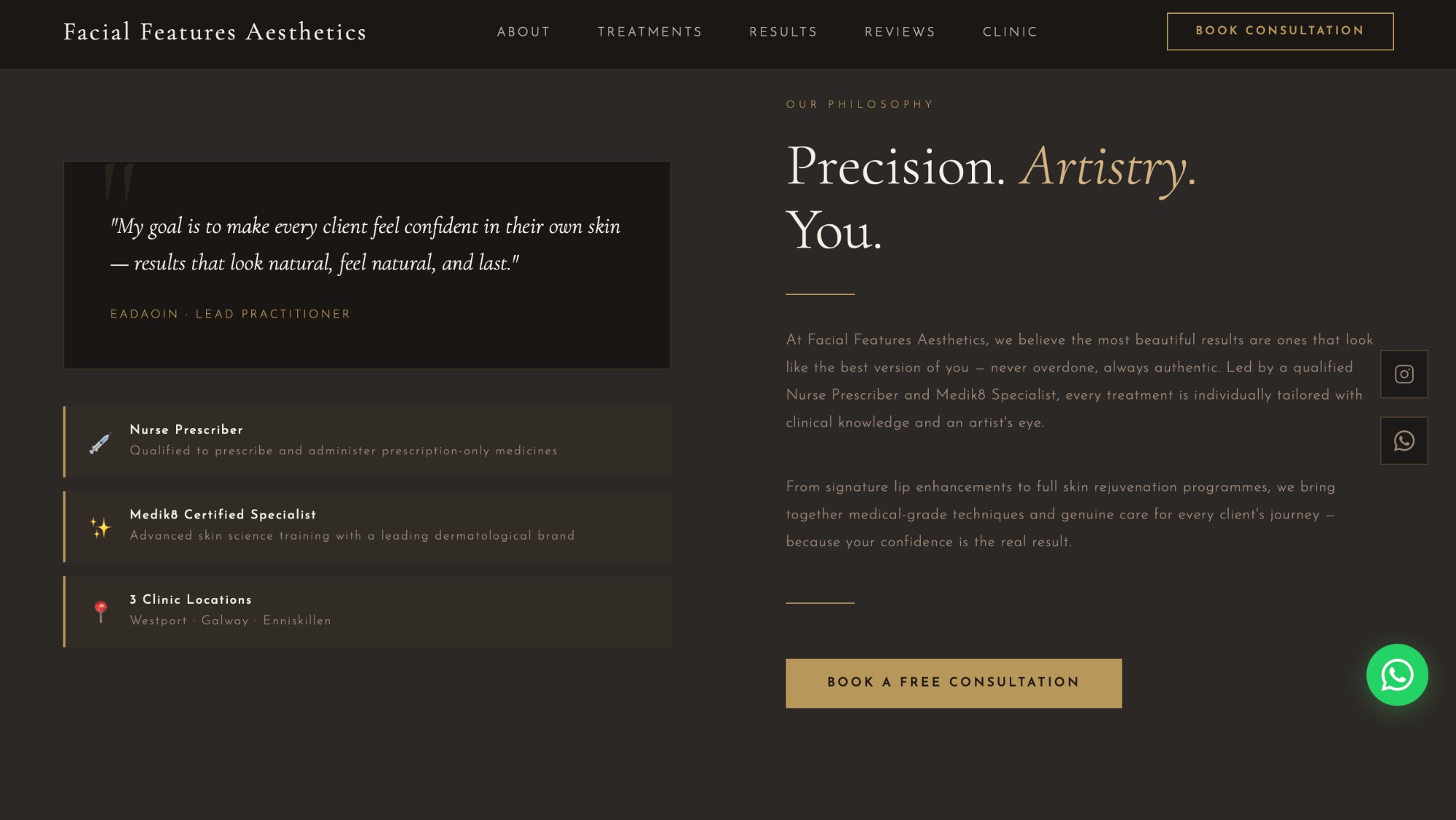Open the Instagram icon on the right sidebar
This screenshot has width=1456, height=820.
[x=1404, y=374]
